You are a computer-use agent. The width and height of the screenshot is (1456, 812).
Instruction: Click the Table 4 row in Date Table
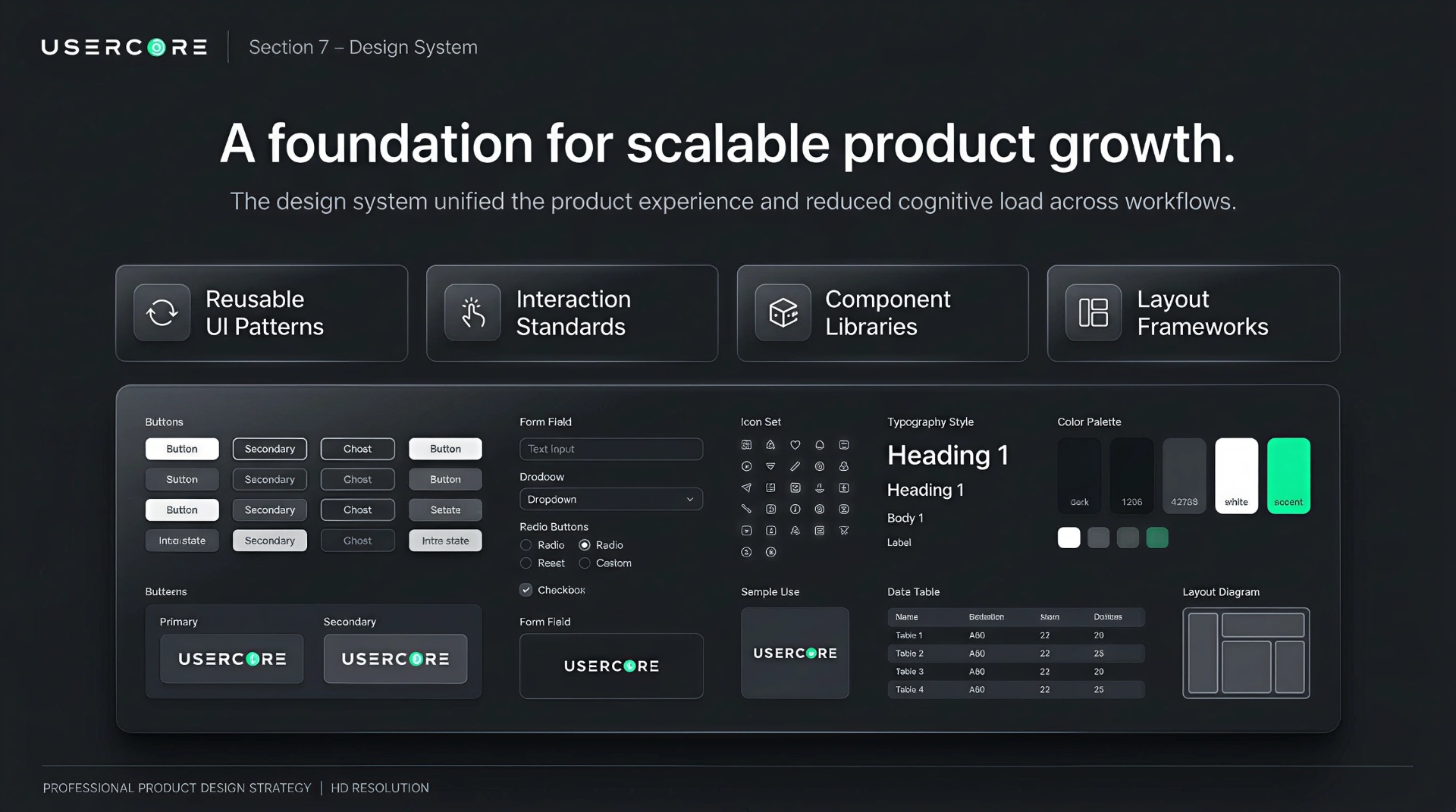tap(1016, 690)
